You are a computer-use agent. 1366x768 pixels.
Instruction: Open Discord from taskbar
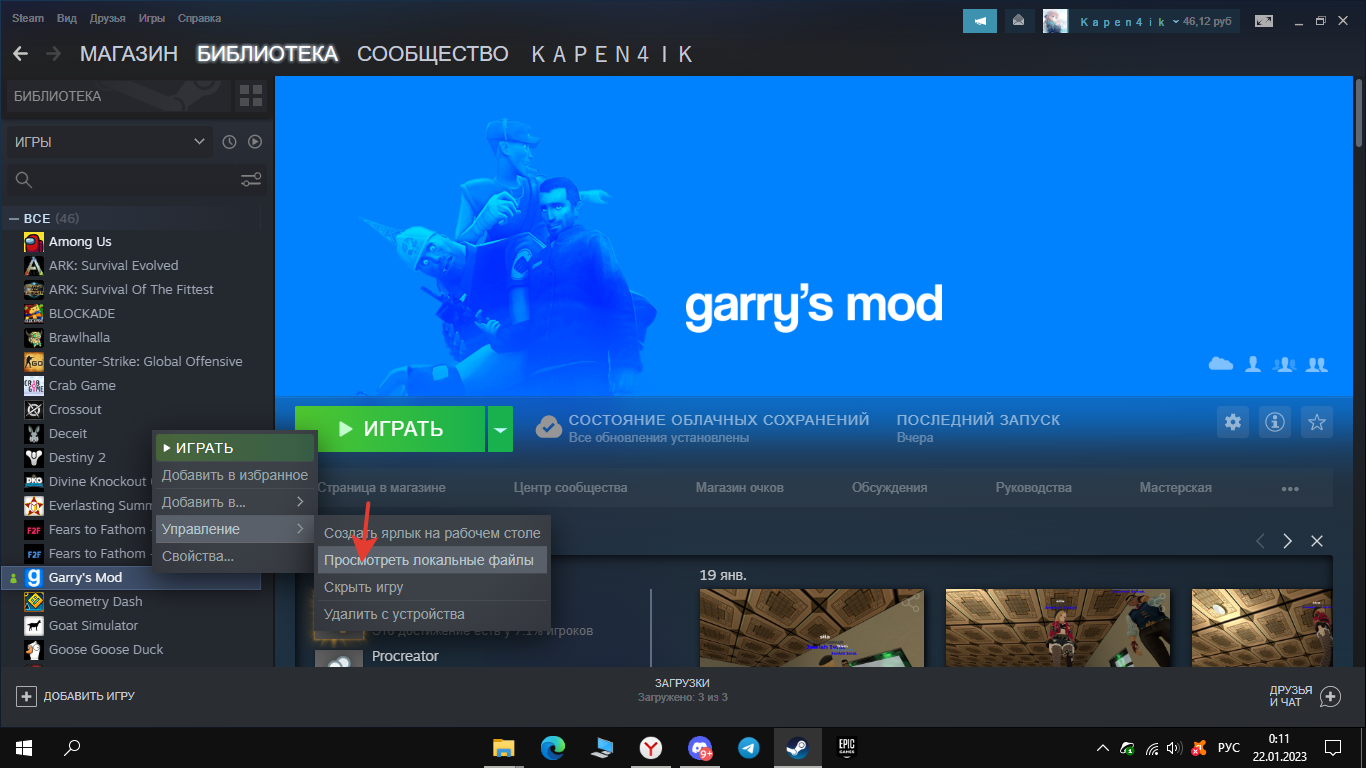click(x=700, y=747)
